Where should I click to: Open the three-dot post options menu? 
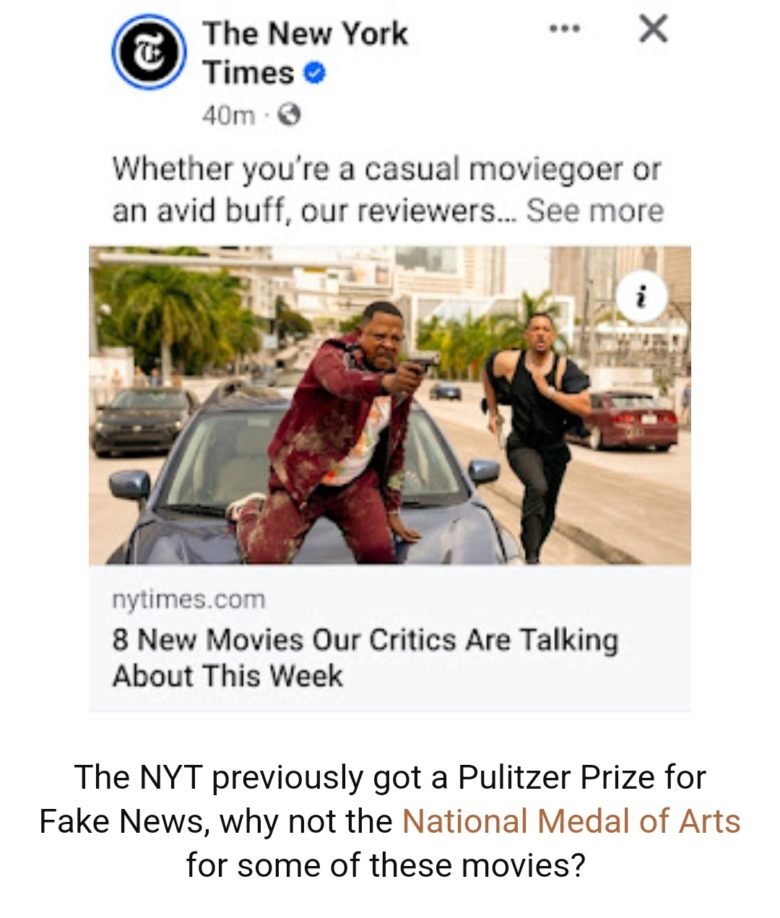[565, 28]
